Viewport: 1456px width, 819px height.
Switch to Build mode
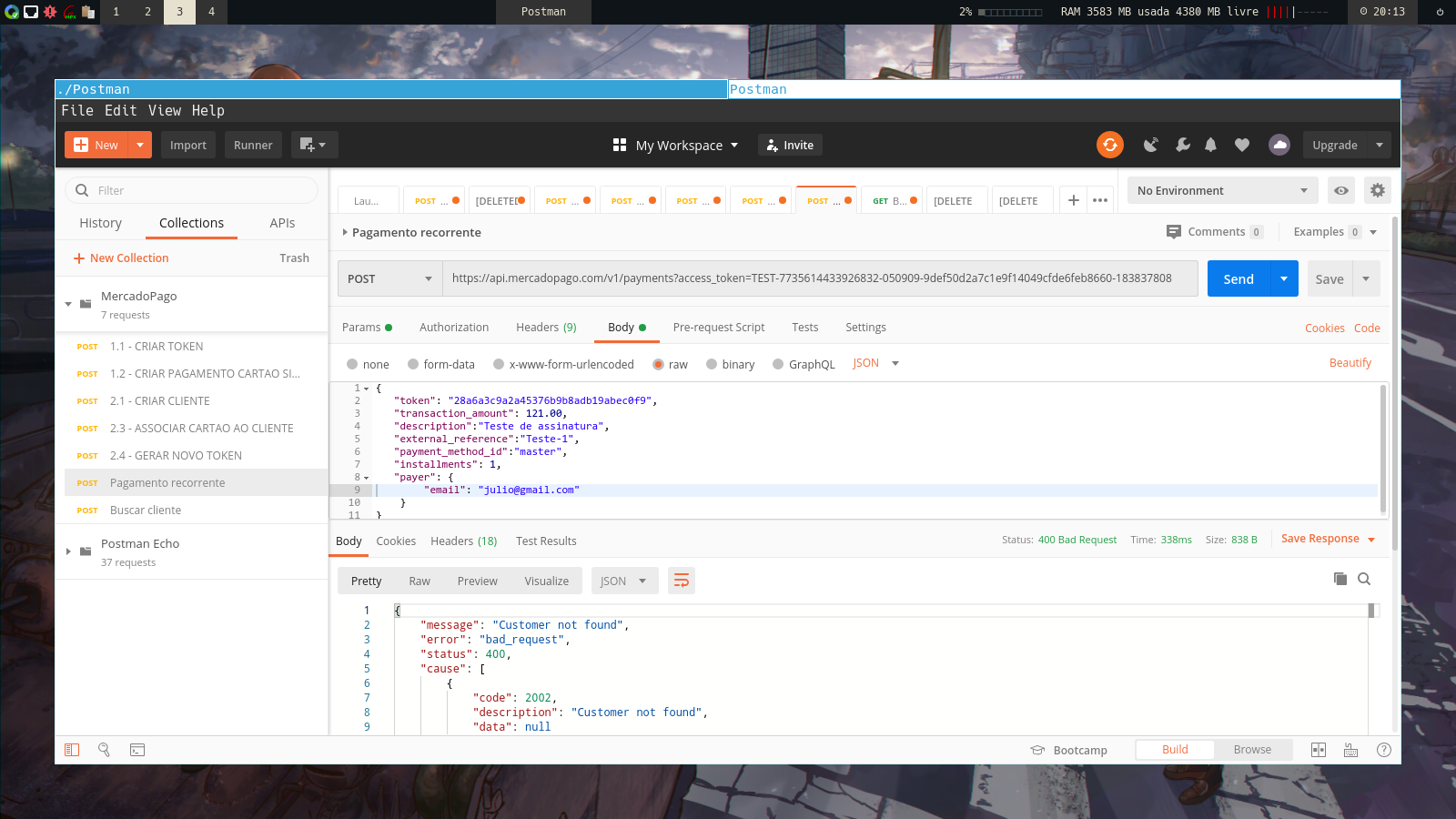pos(1175,750)
